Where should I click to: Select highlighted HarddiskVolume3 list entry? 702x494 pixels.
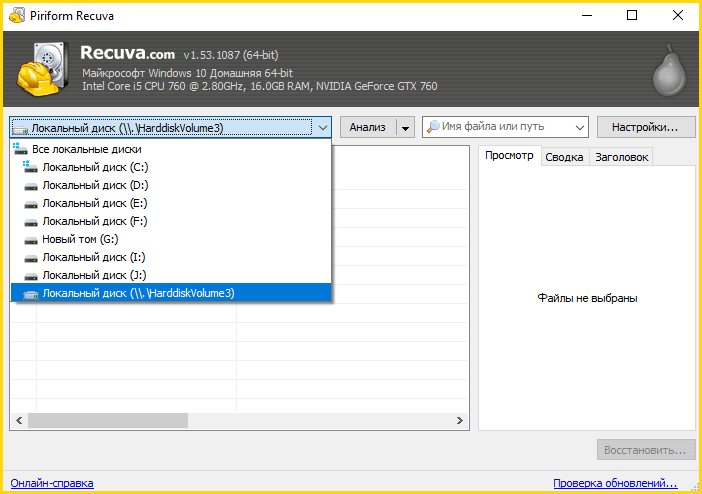click(x=171, y=293)
